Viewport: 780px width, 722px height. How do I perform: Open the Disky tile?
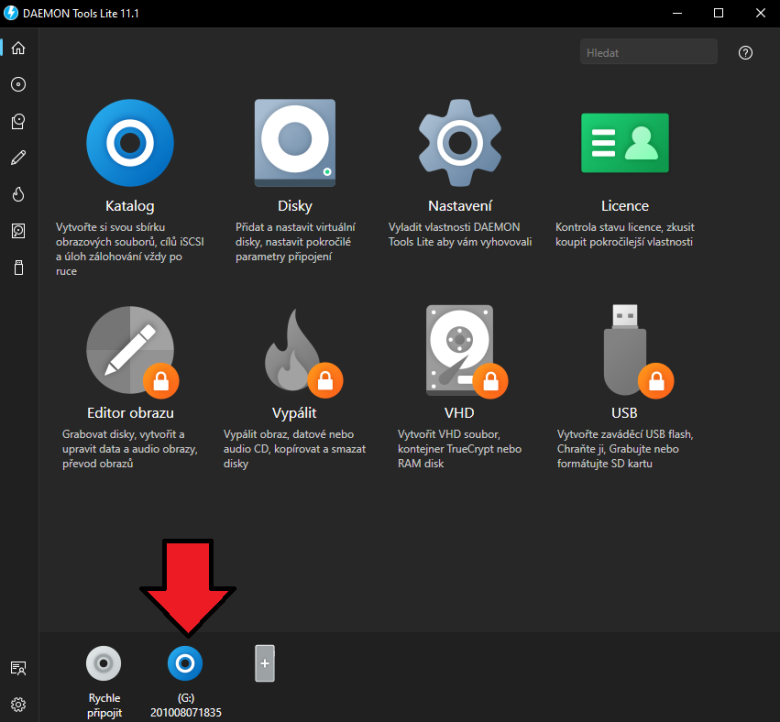[295, 143]
